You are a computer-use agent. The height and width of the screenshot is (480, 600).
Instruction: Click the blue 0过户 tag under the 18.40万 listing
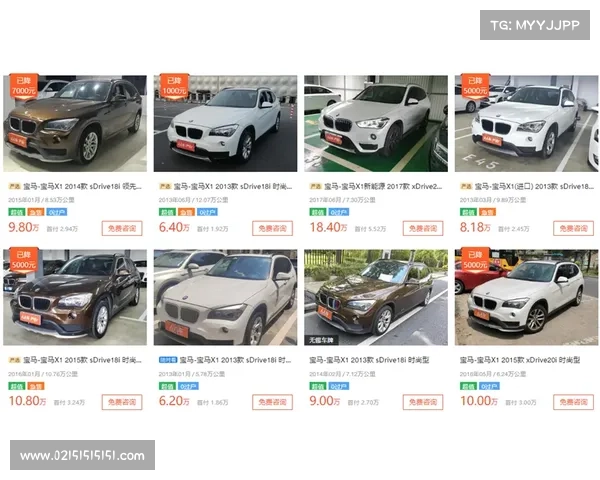[339, 212]
